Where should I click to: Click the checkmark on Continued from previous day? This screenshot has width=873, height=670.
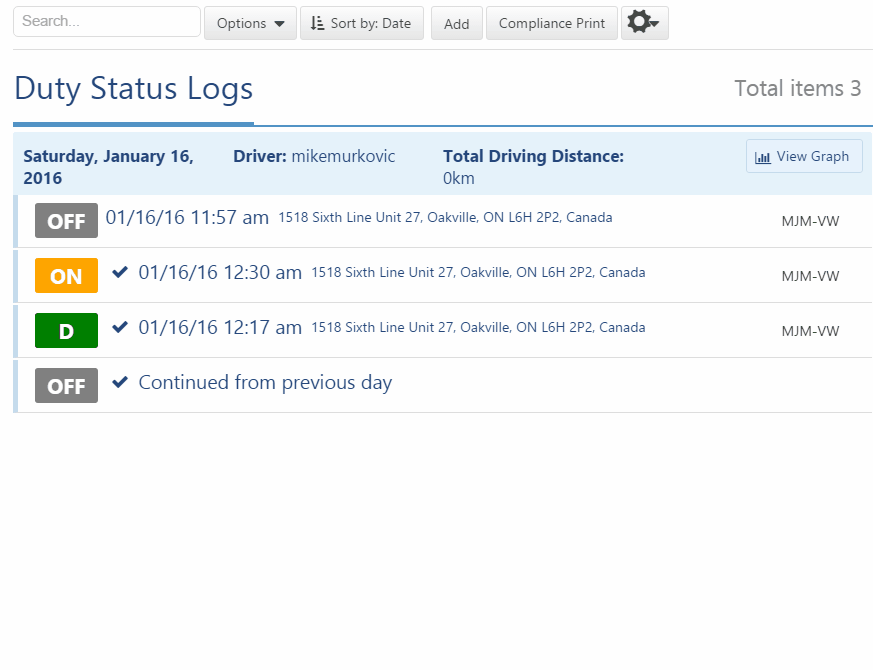point(120,382)
